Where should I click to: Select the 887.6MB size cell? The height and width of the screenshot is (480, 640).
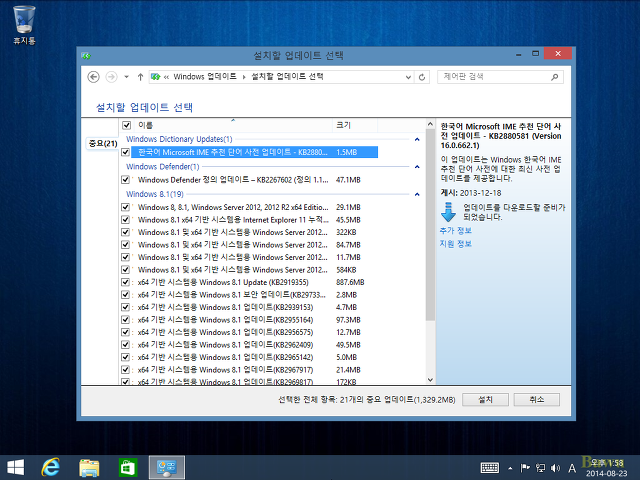pos(350,282)
